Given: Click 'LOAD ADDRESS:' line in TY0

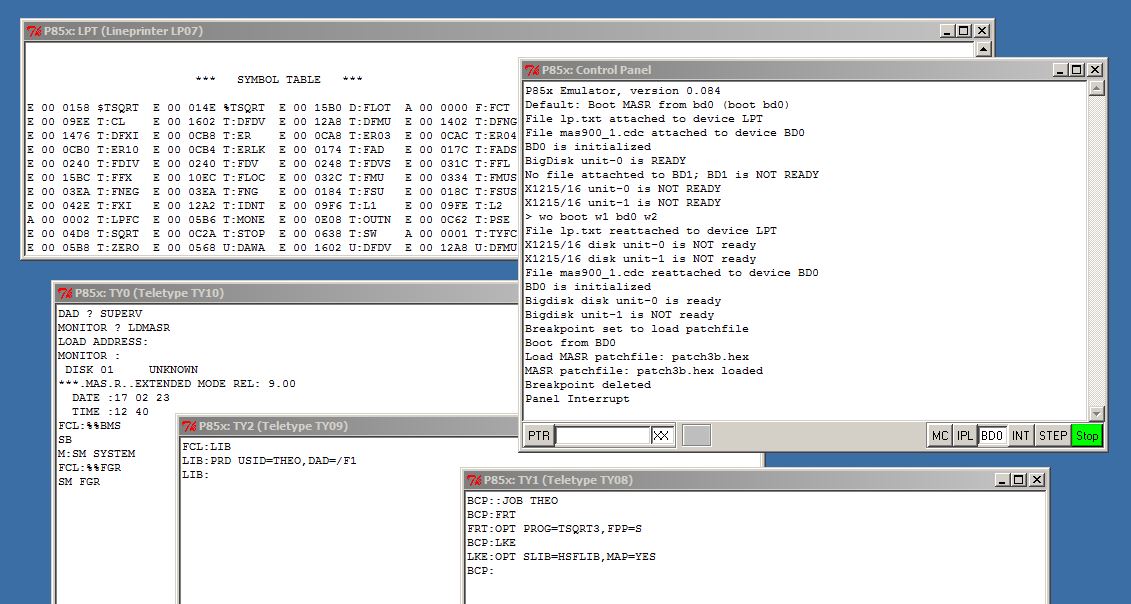Looking at the screenshot, I should 103,342.
